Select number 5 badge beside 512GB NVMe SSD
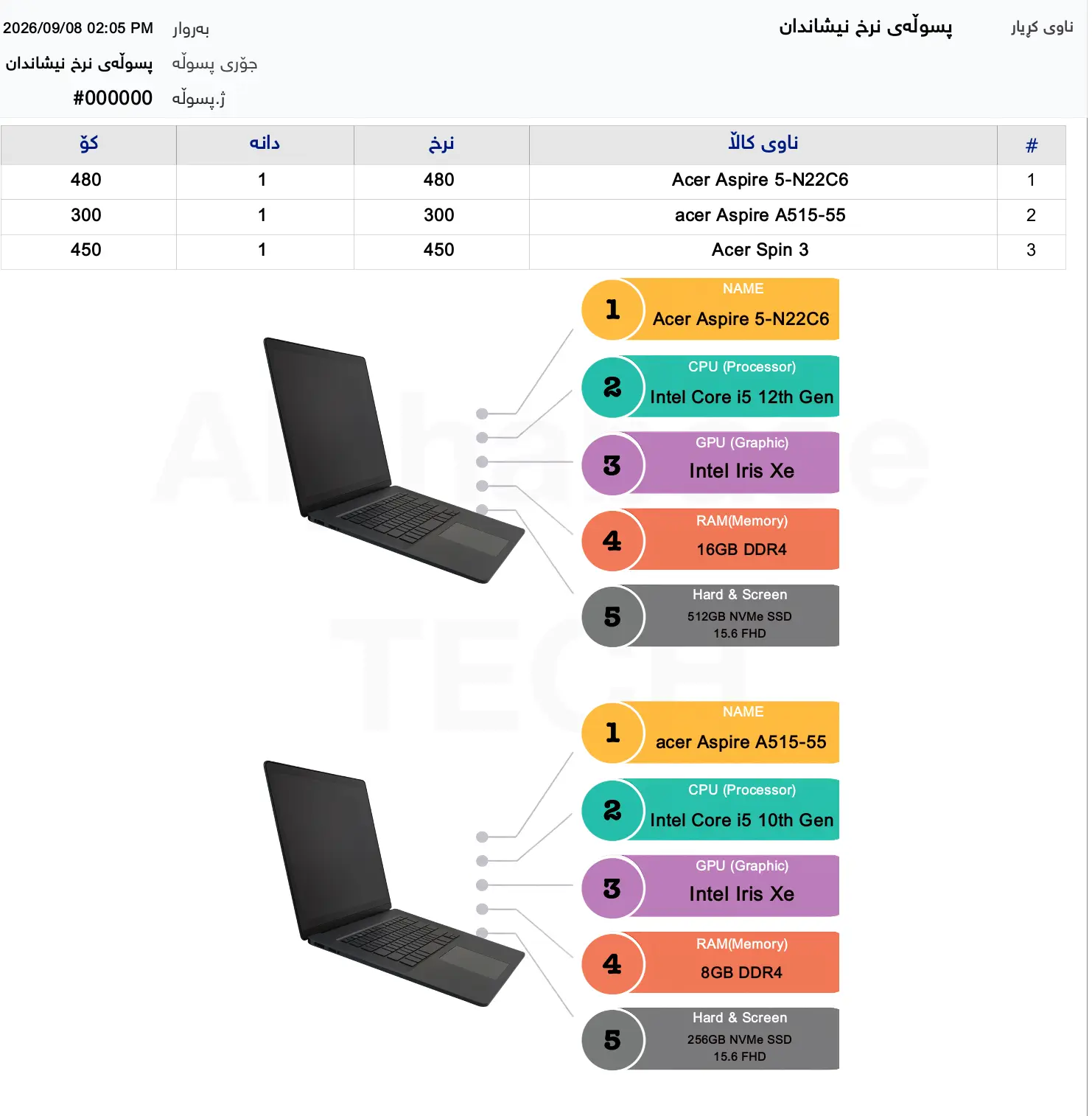The height and width of the screenshot is (1116, 1092). pos(612,617)
